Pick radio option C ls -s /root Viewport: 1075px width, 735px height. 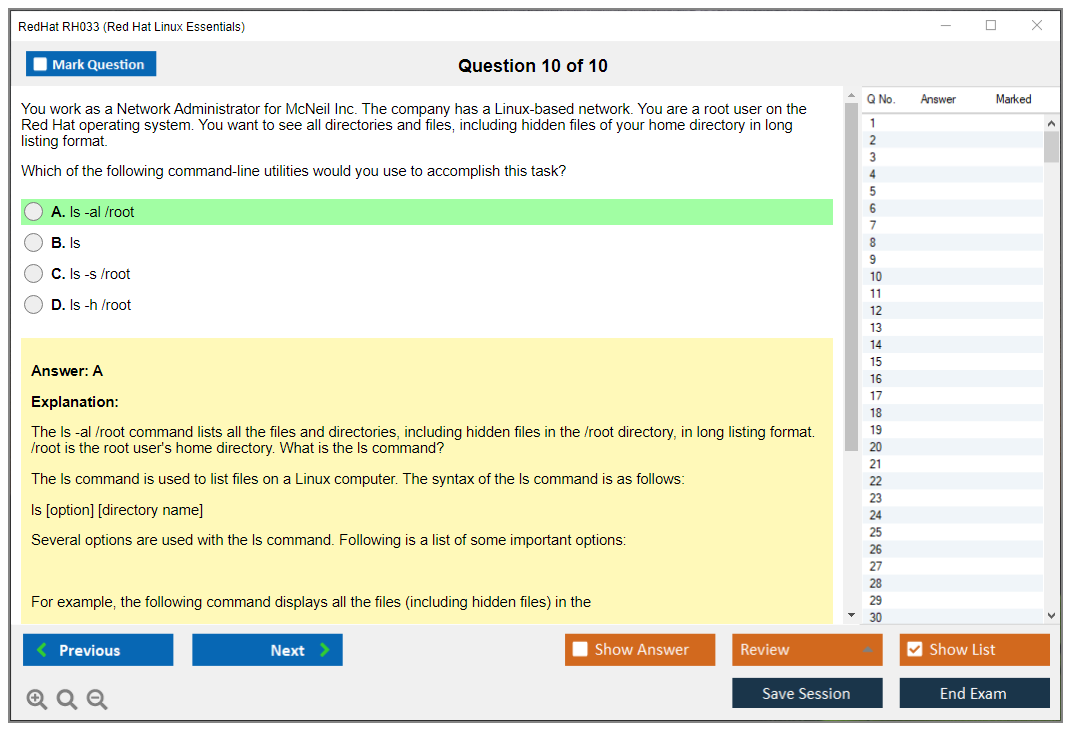[x=34, y=274]
